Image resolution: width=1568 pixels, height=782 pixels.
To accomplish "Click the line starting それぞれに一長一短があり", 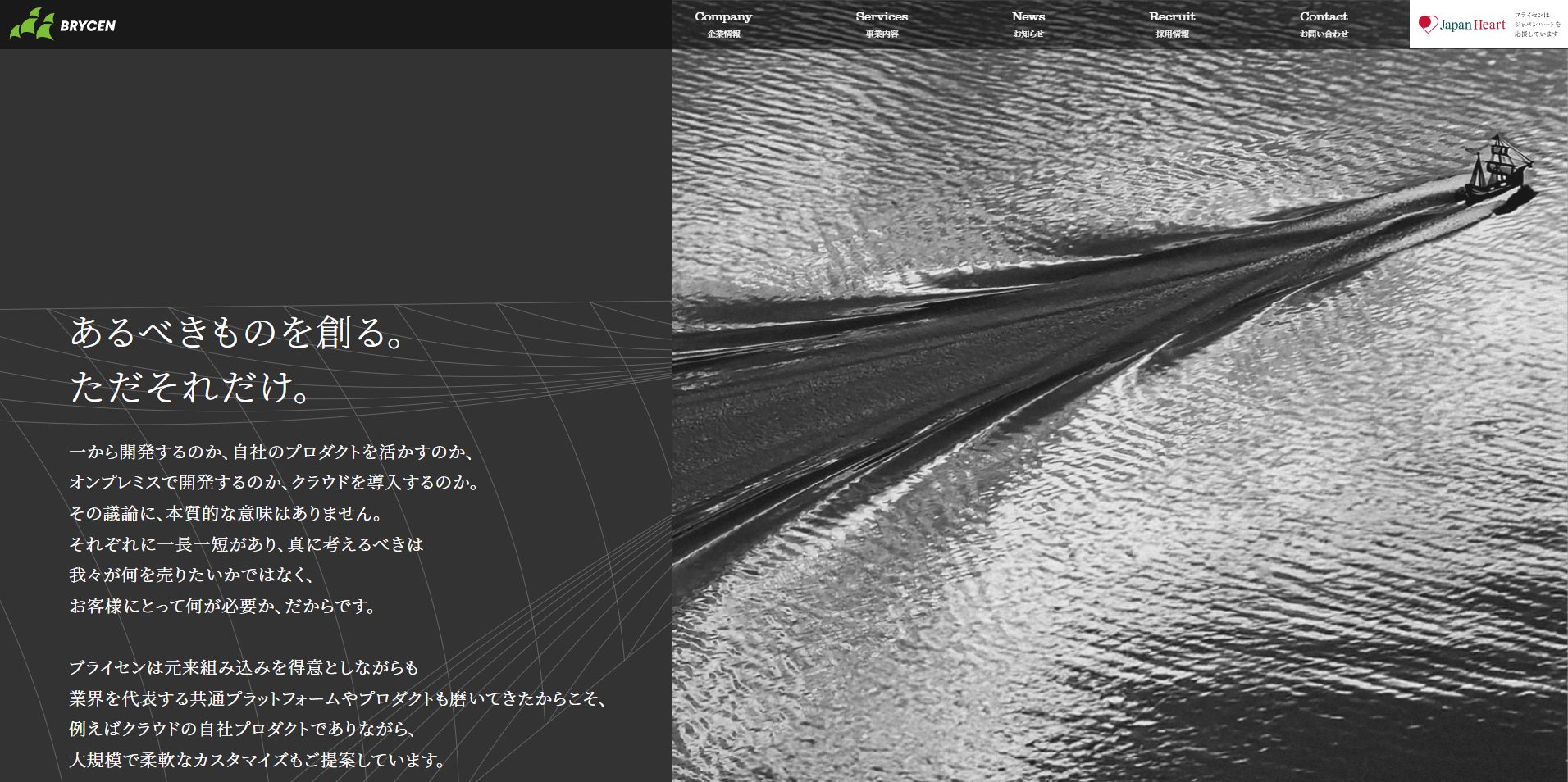I will 247,544.
